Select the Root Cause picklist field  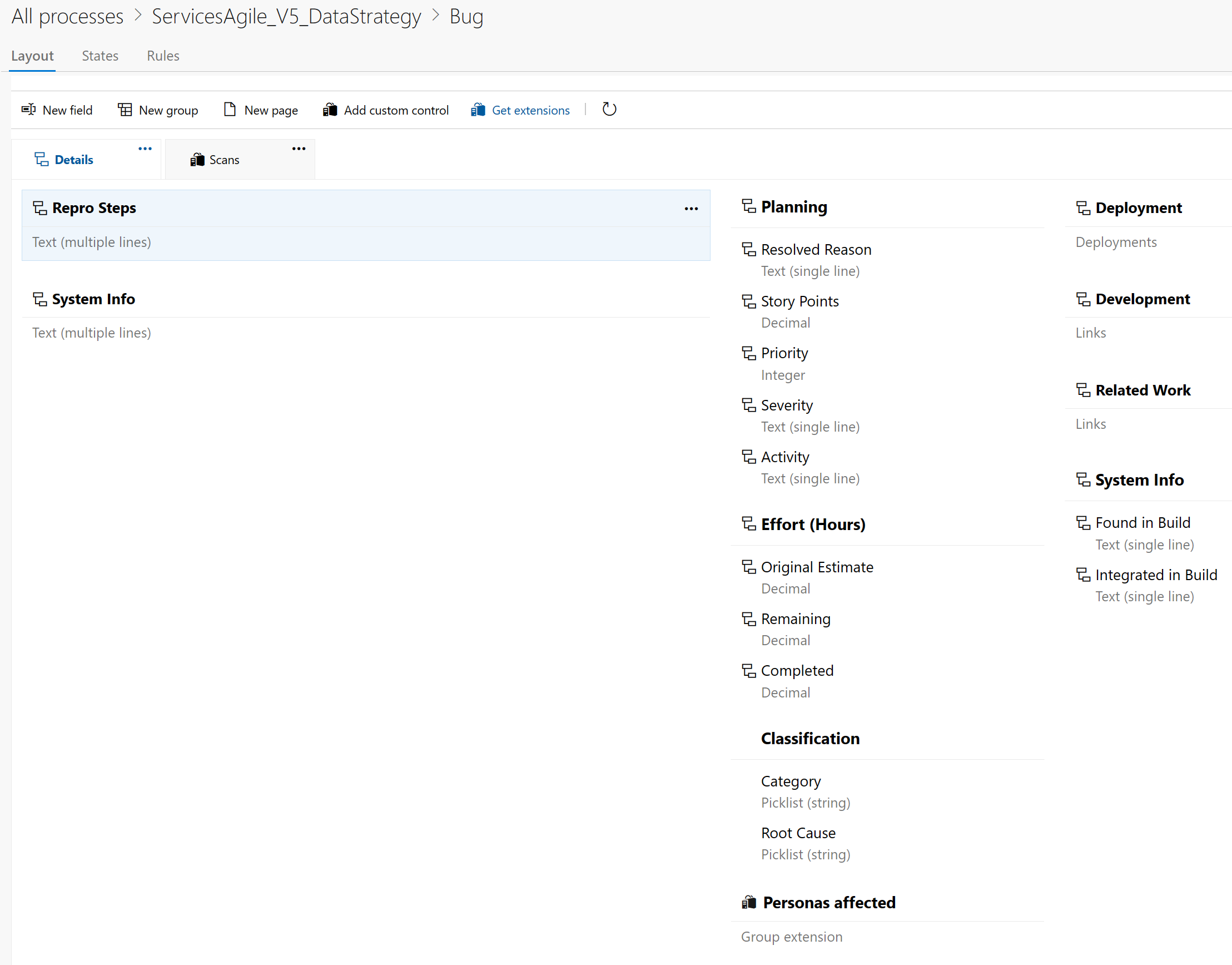click(798, 833)
